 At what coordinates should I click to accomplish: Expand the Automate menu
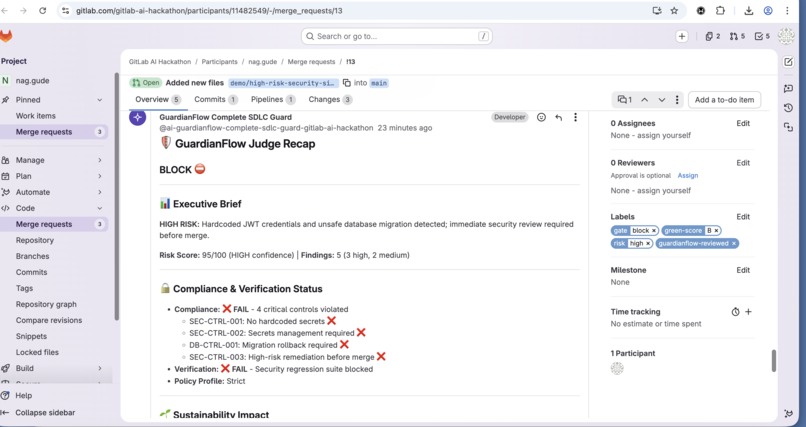100,192
